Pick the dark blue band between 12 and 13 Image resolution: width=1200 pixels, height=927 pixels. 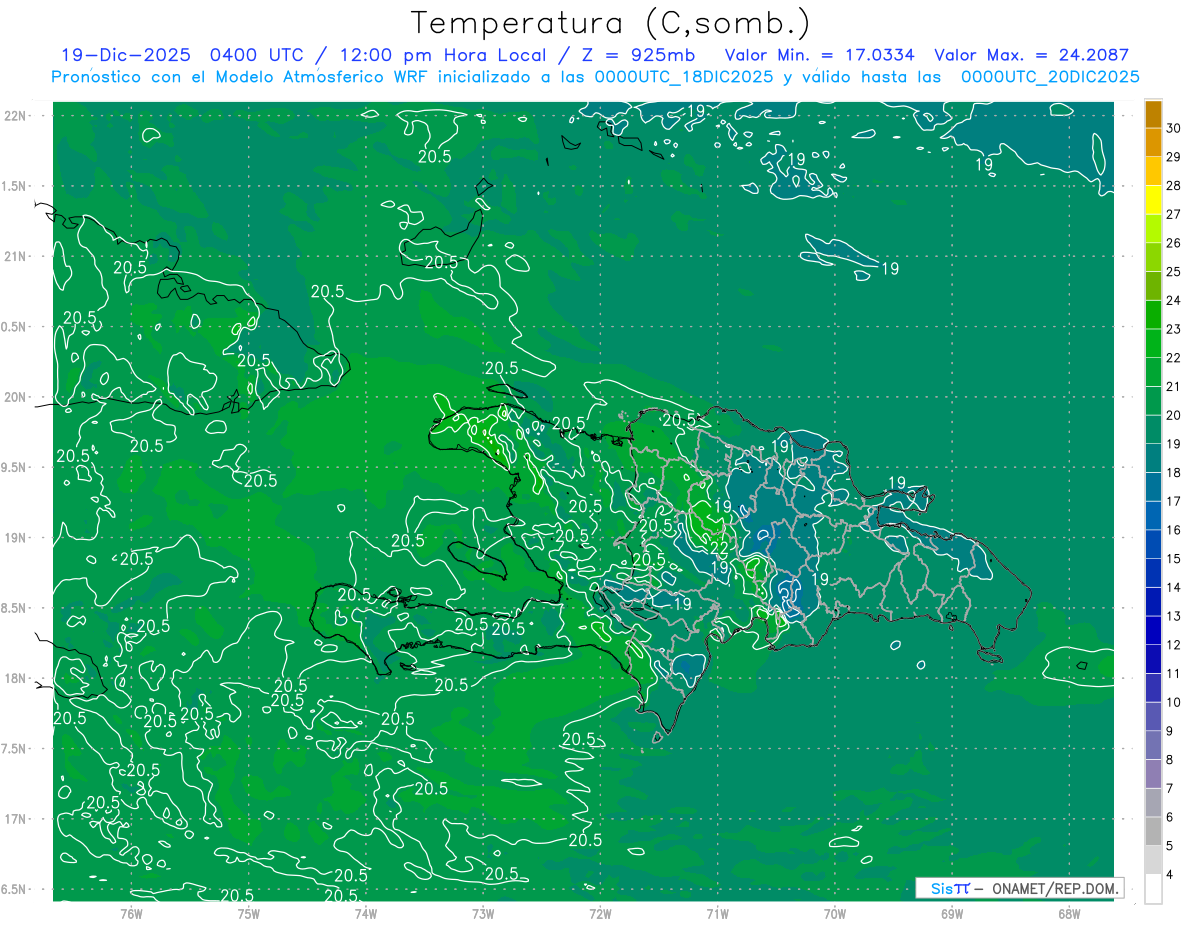pos(1153,631)
